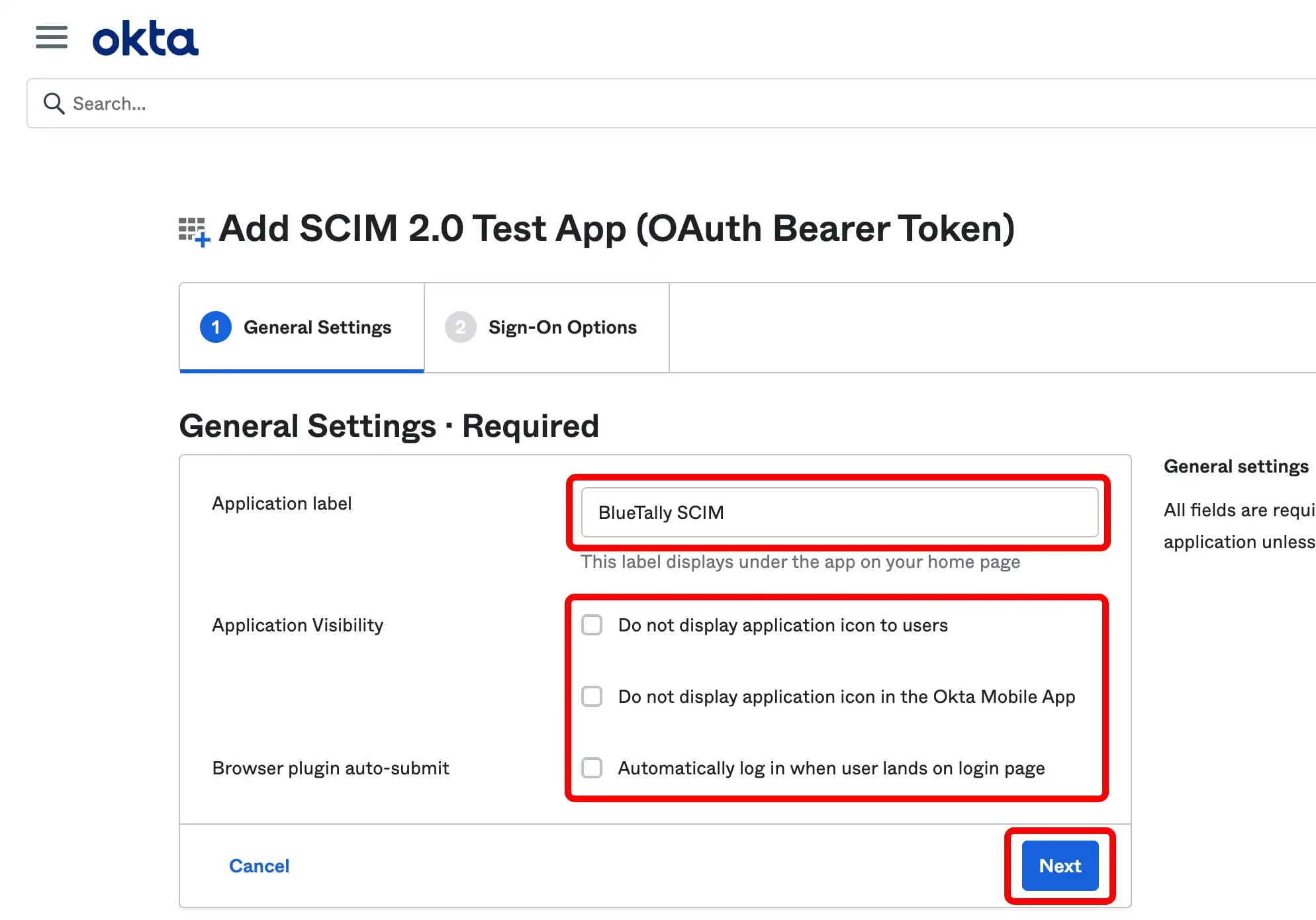The height and width of the screenshot is (920, 1316).
Task: Select the Sign-On Options step tab
Action: [547, 327]
